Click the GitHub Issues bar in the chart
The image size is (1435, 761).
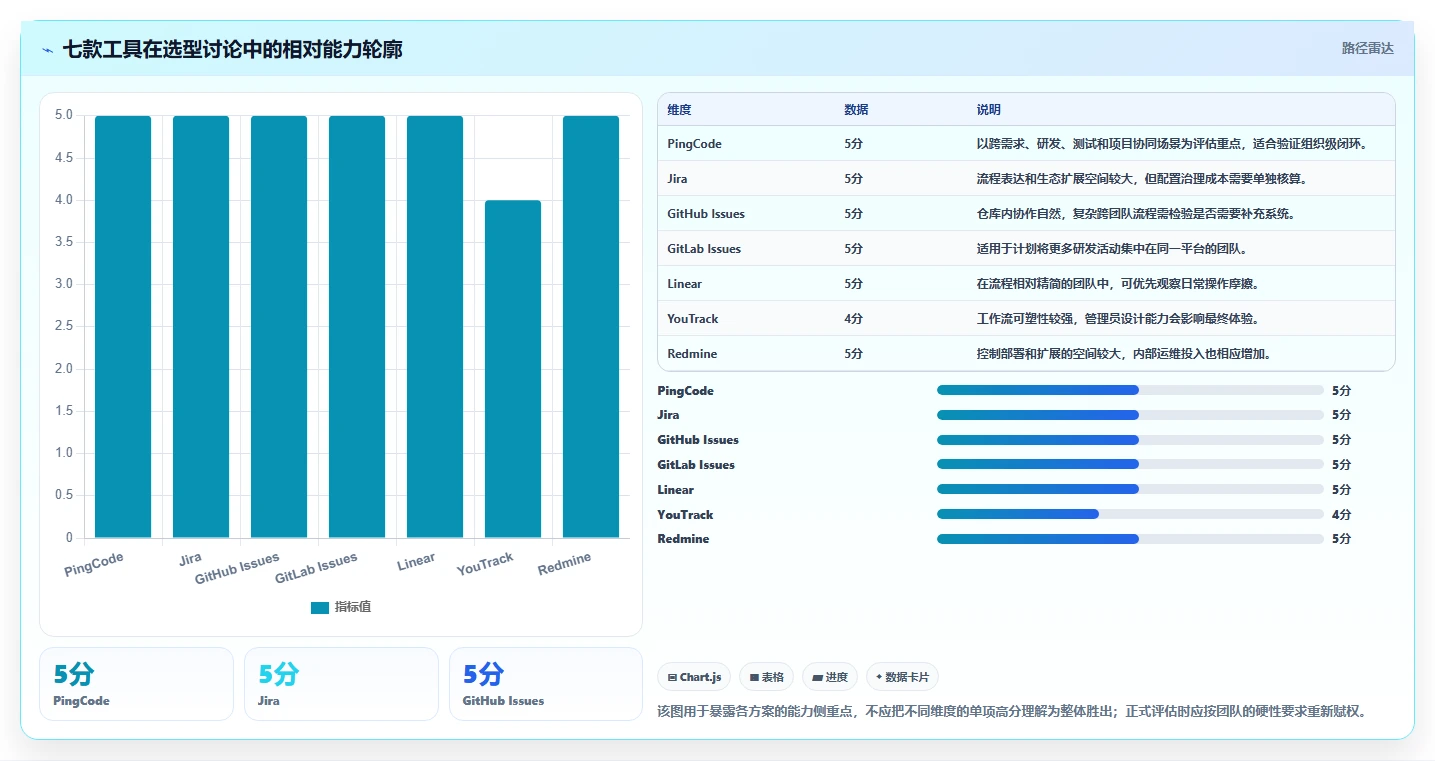(279, 327)
